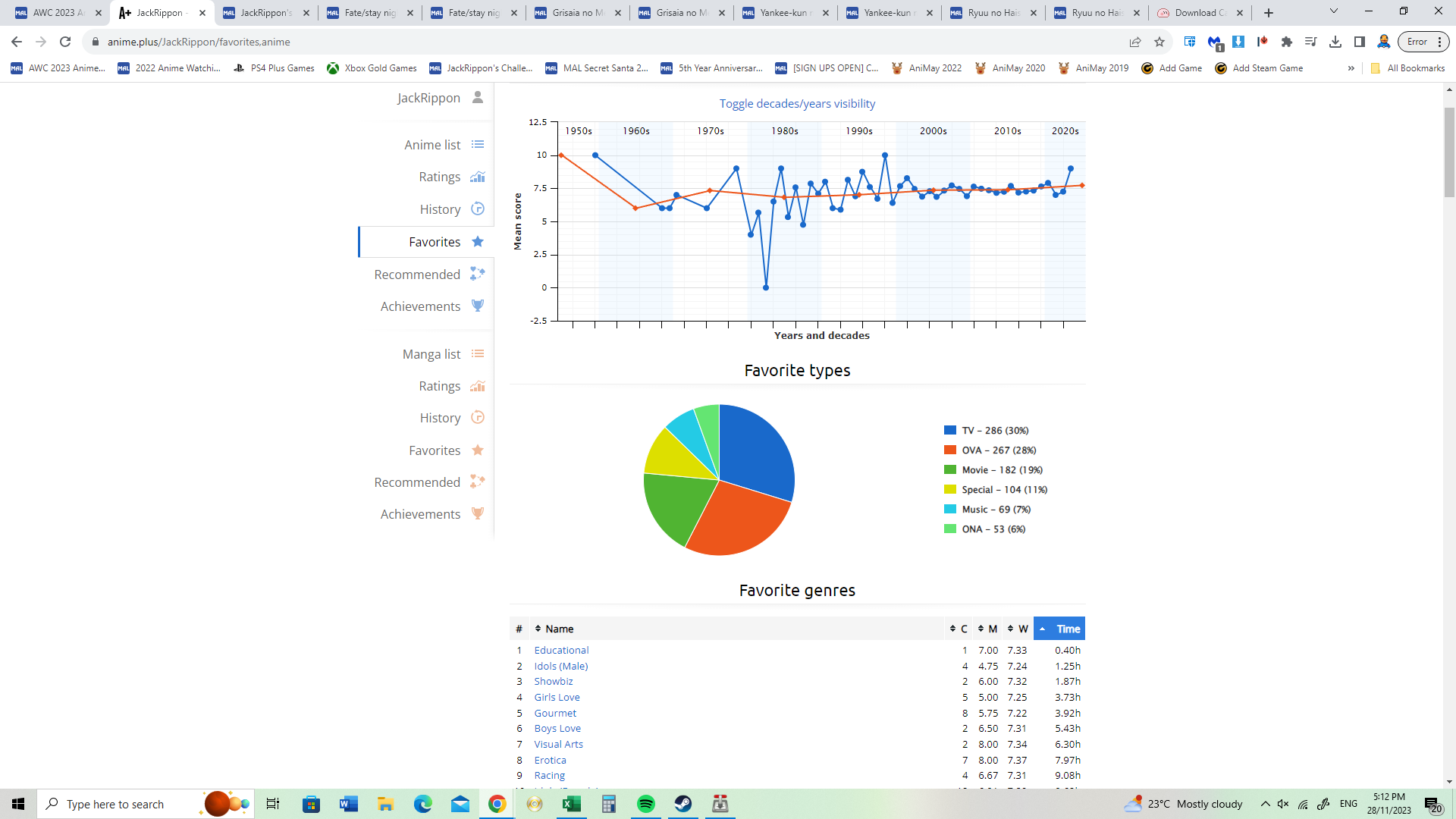Click manga Favorites star icon
The width and height of the screenshot is (1456, 819).
coord(478,450)
